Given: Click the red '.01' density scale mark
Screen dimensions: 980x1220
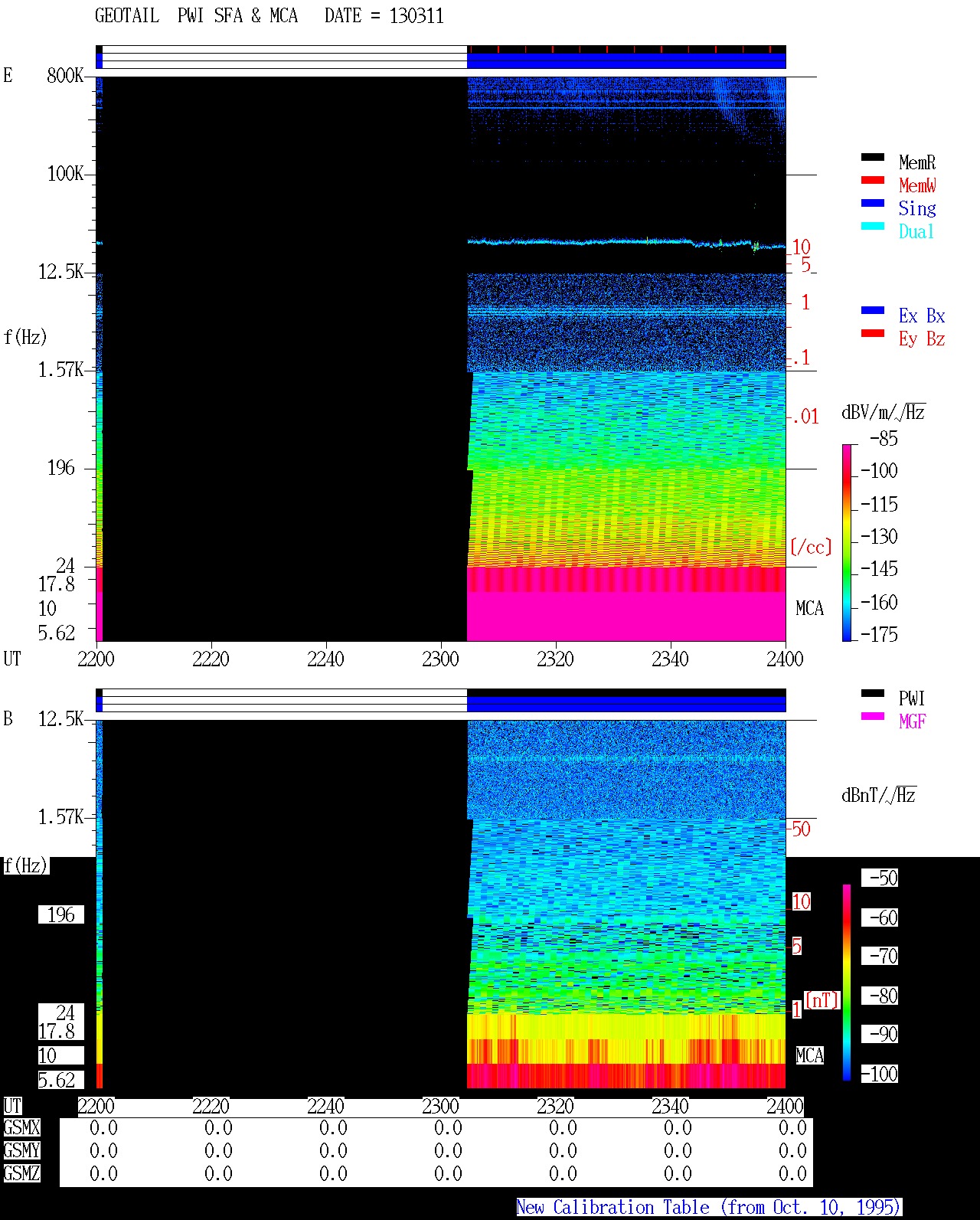Looking at the screenshot, I should point(804,417).
